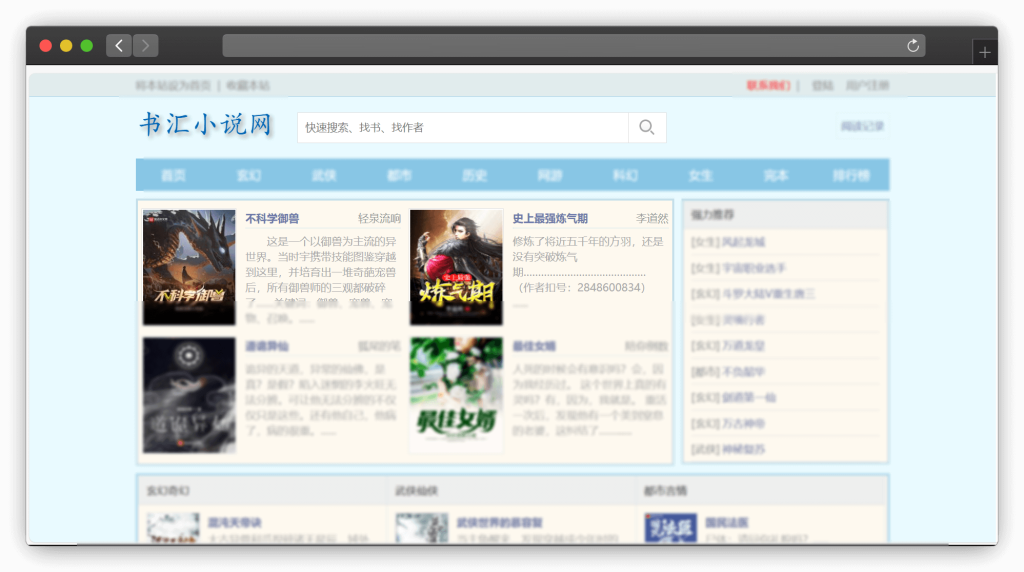1024x572 pixels.
Task: Reload the page with the refresh icon
Action: point(913,46)
